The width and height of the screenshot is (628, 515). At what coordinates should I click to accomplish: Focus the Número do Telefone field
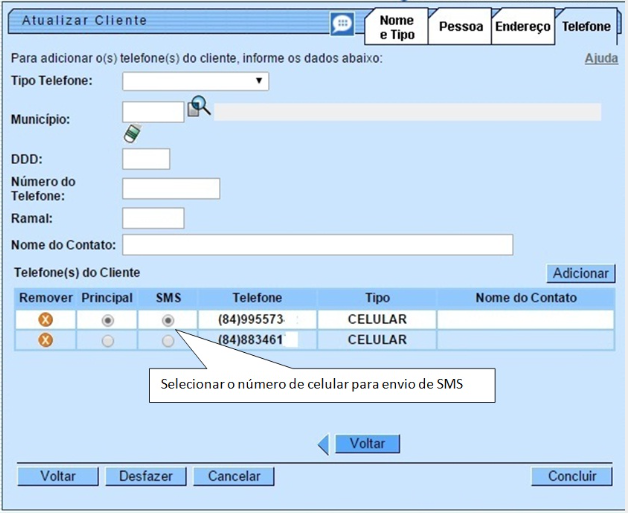(x=171, y=189)
